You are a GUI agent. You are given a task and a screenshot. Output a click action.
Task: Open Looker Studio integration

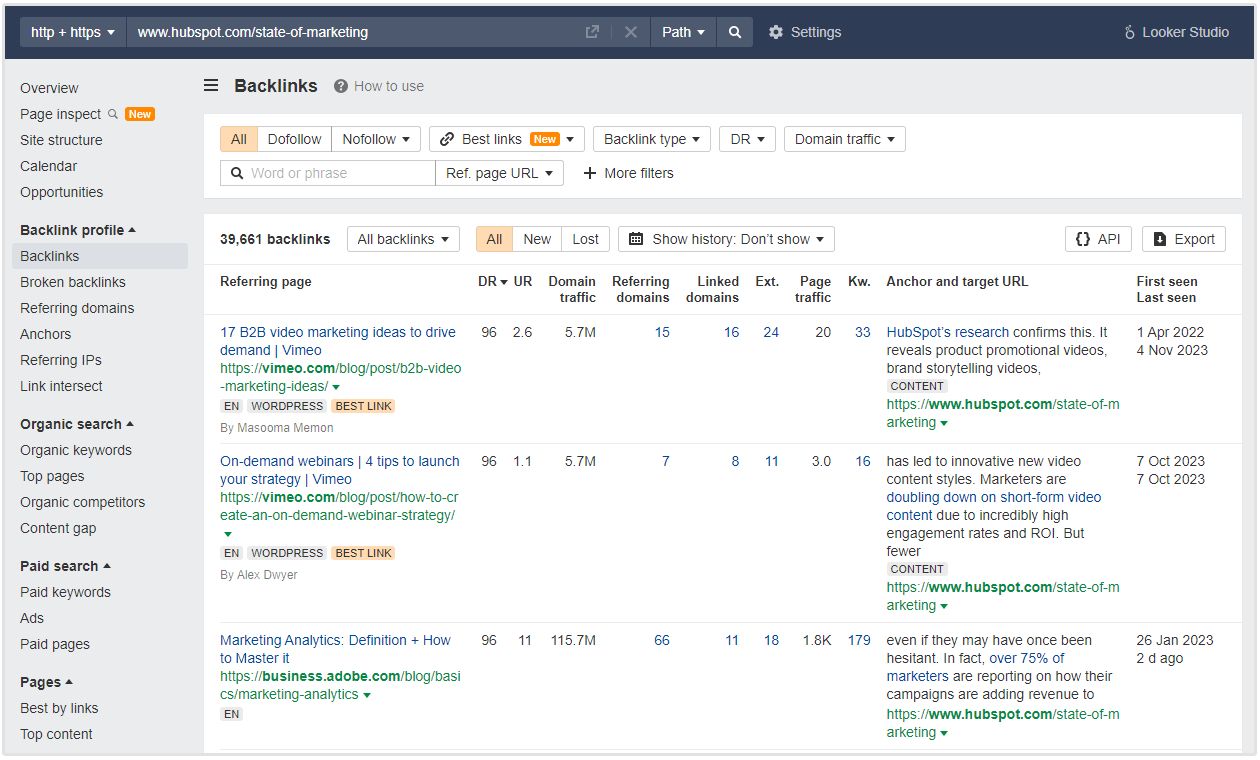[1176, 32]
